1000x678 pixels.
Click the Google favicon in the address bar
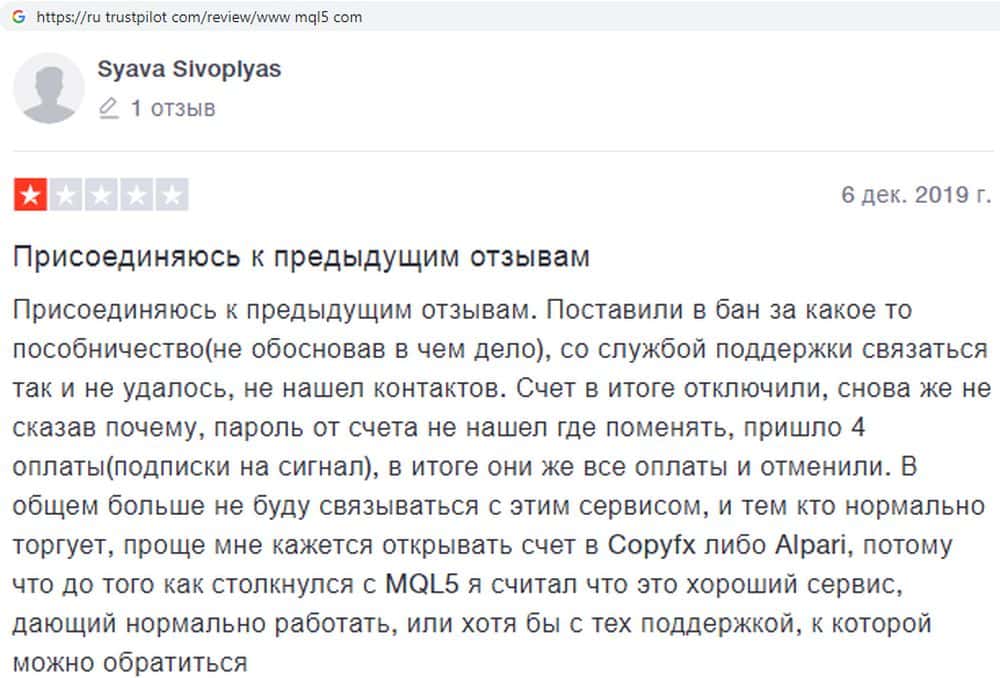coord(18,17)
